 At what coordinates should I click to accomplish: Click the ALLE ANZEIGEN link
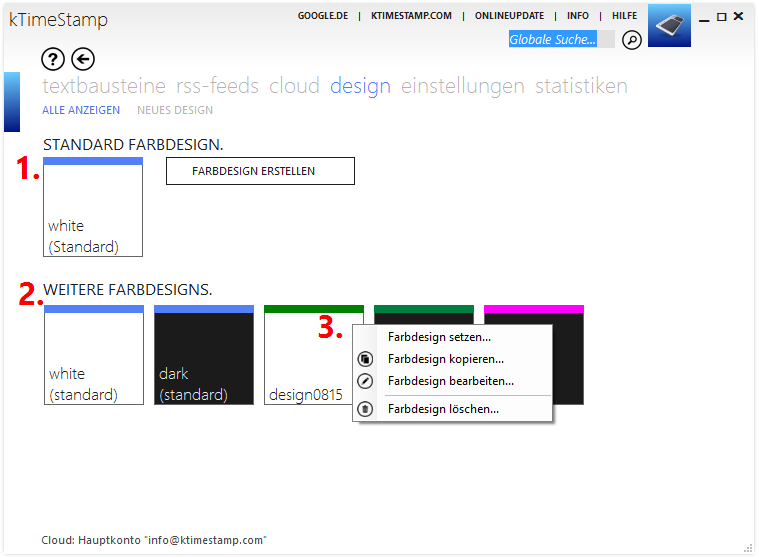(81, 110)
